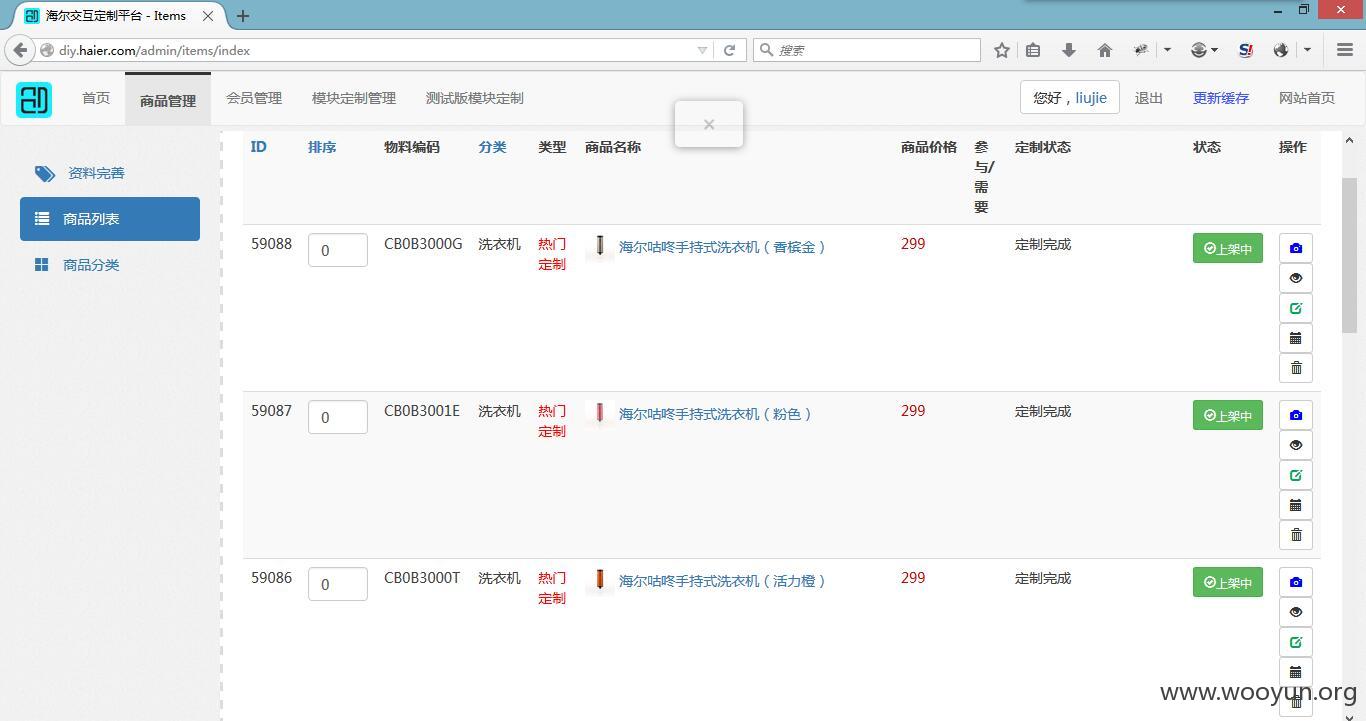
Task: Click sort order field for product 59087
Action: click(338, 417)
